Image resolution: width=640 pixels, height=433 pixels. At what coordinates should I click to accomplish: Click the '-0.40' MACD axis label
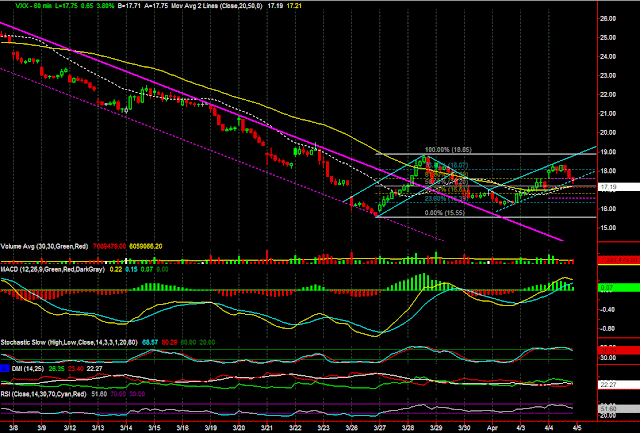pyautogui.click(x=608, y=310)
